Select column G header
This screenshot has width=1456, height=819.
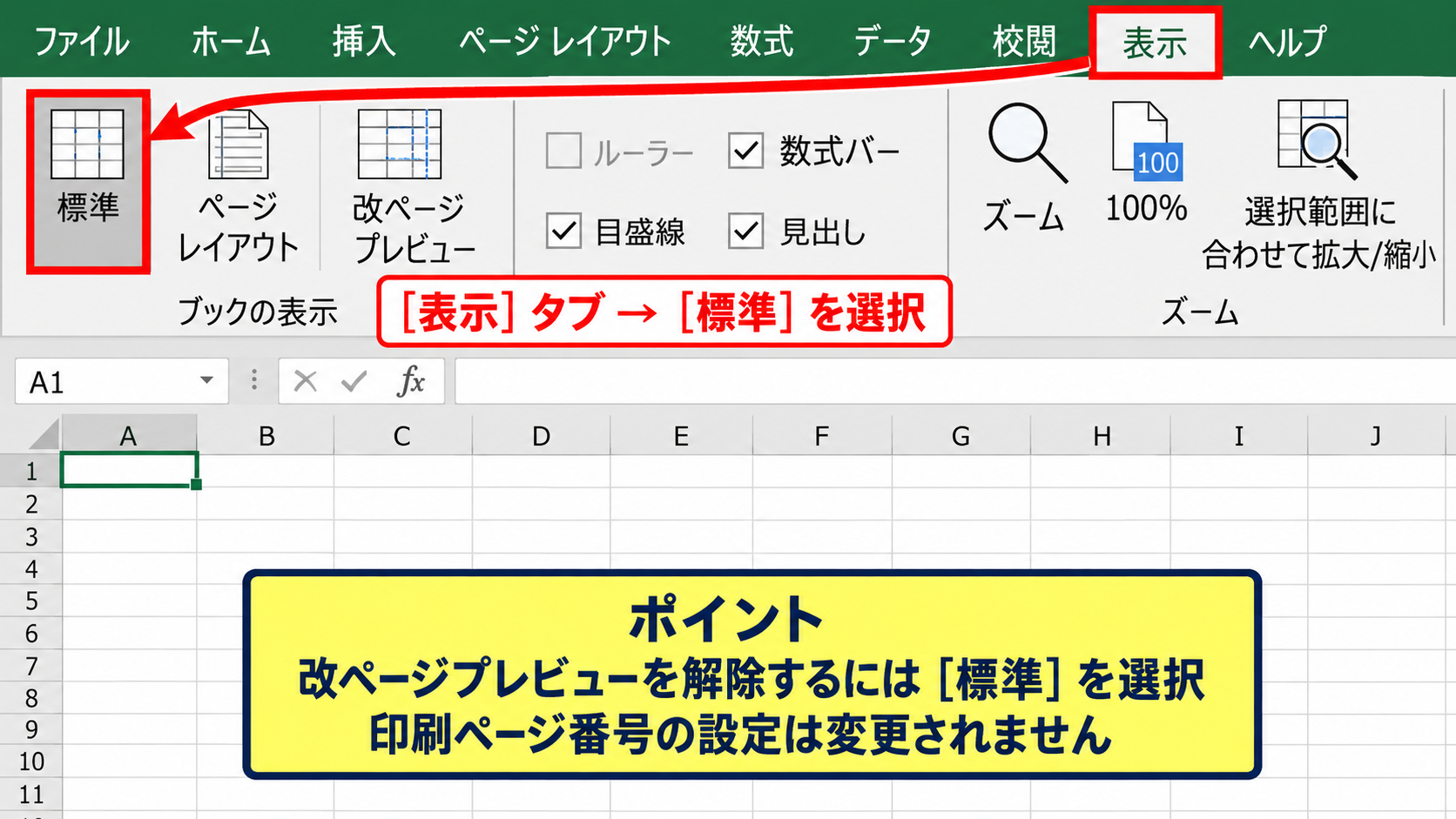(x=961, y=435)
